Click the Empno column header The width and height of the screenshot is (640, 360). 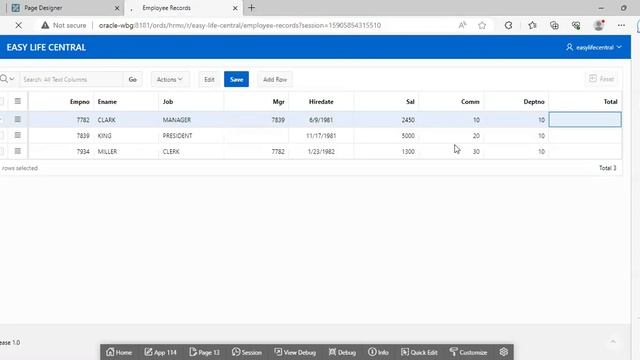(x=61, y=102)
